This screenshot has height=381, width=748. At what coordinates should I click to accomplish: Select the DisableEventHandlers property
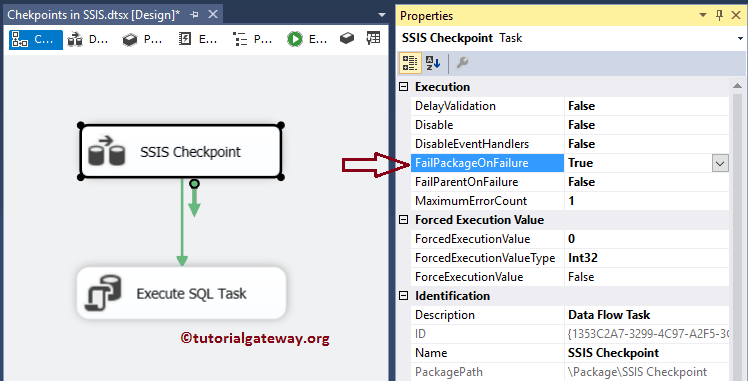(488, 144)
